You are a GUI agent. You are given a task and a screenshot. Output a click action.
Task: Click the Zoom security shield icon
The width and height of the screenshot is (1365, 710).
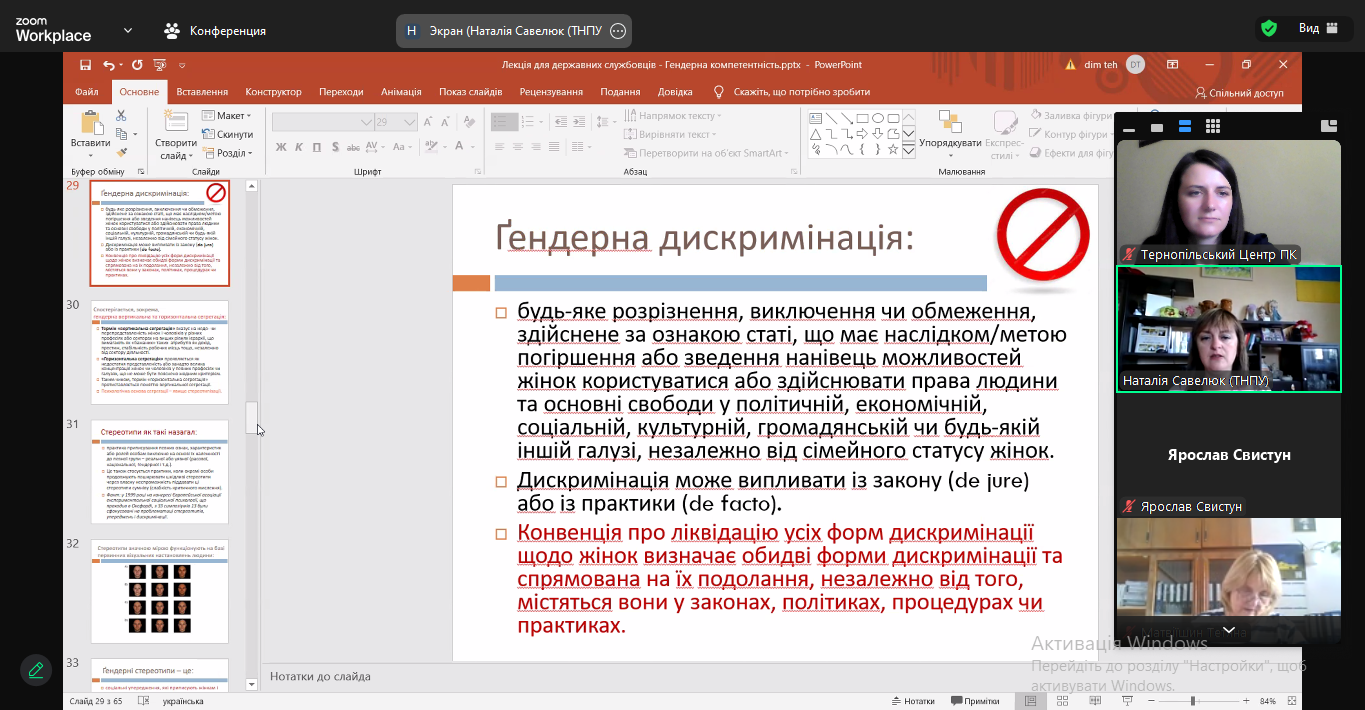point(1268,29)
